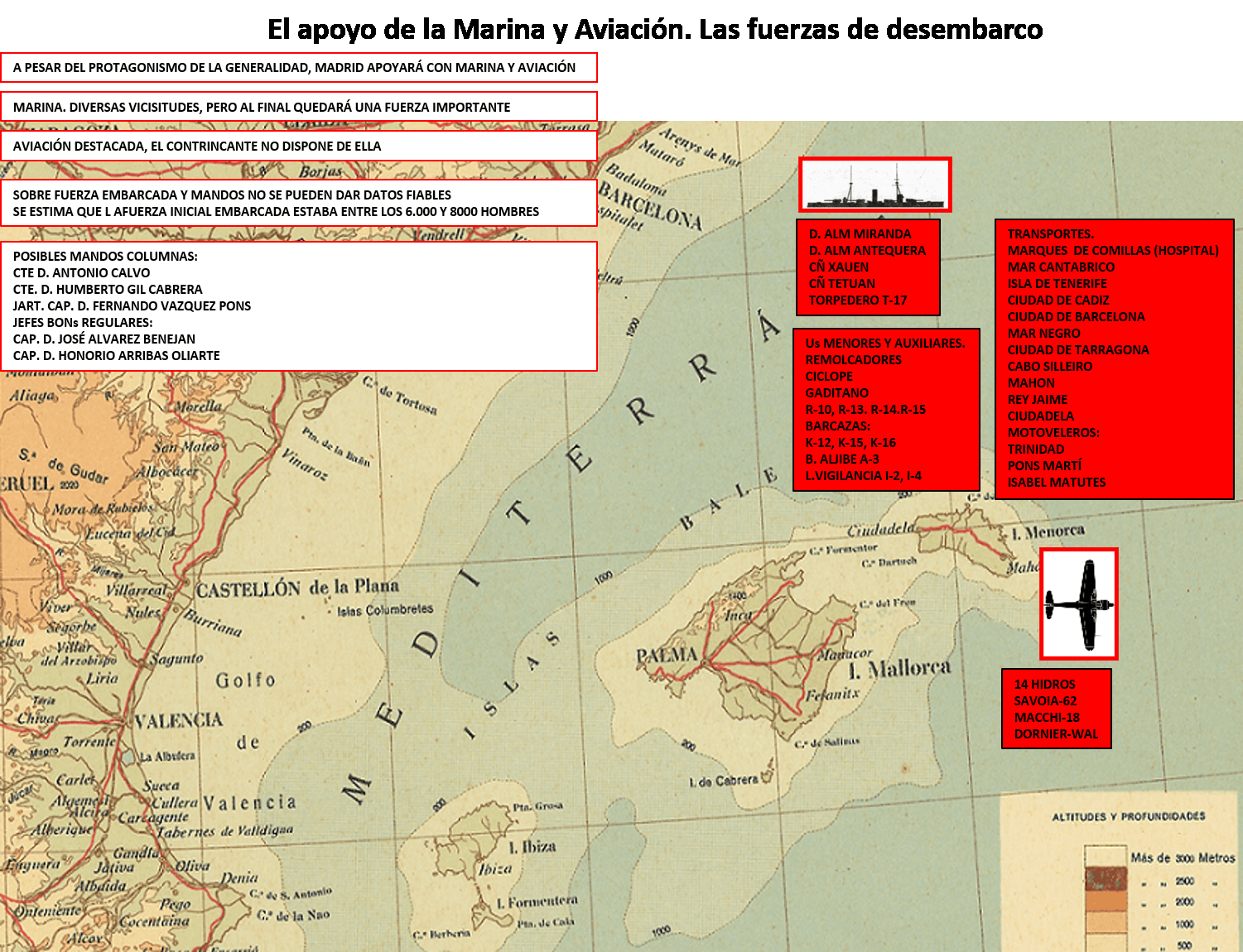The height and width of the screenshot is (952, 1243).
Task: Click 'REY JAIME' line
Action: (x=1037, y=400)
